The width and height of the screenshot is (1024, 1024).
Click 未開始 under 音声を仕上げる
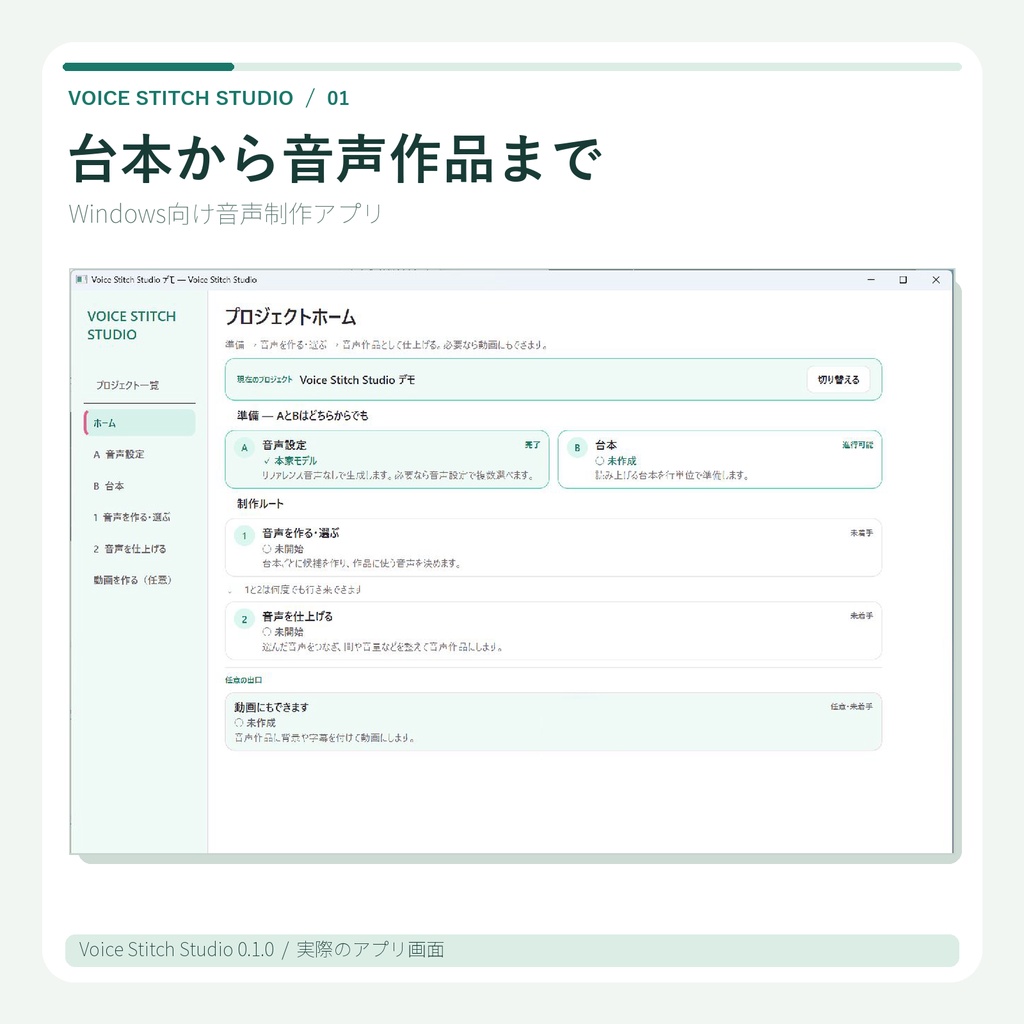[283, 632]
